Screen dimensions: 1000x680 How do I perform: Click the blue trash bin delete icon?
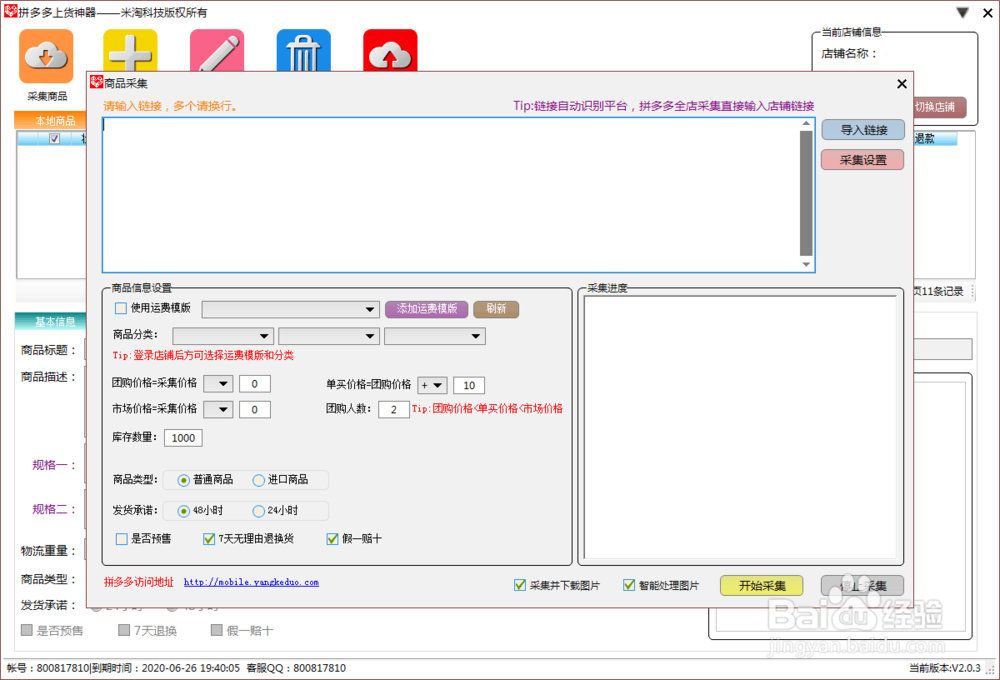[x=304, y=50]
